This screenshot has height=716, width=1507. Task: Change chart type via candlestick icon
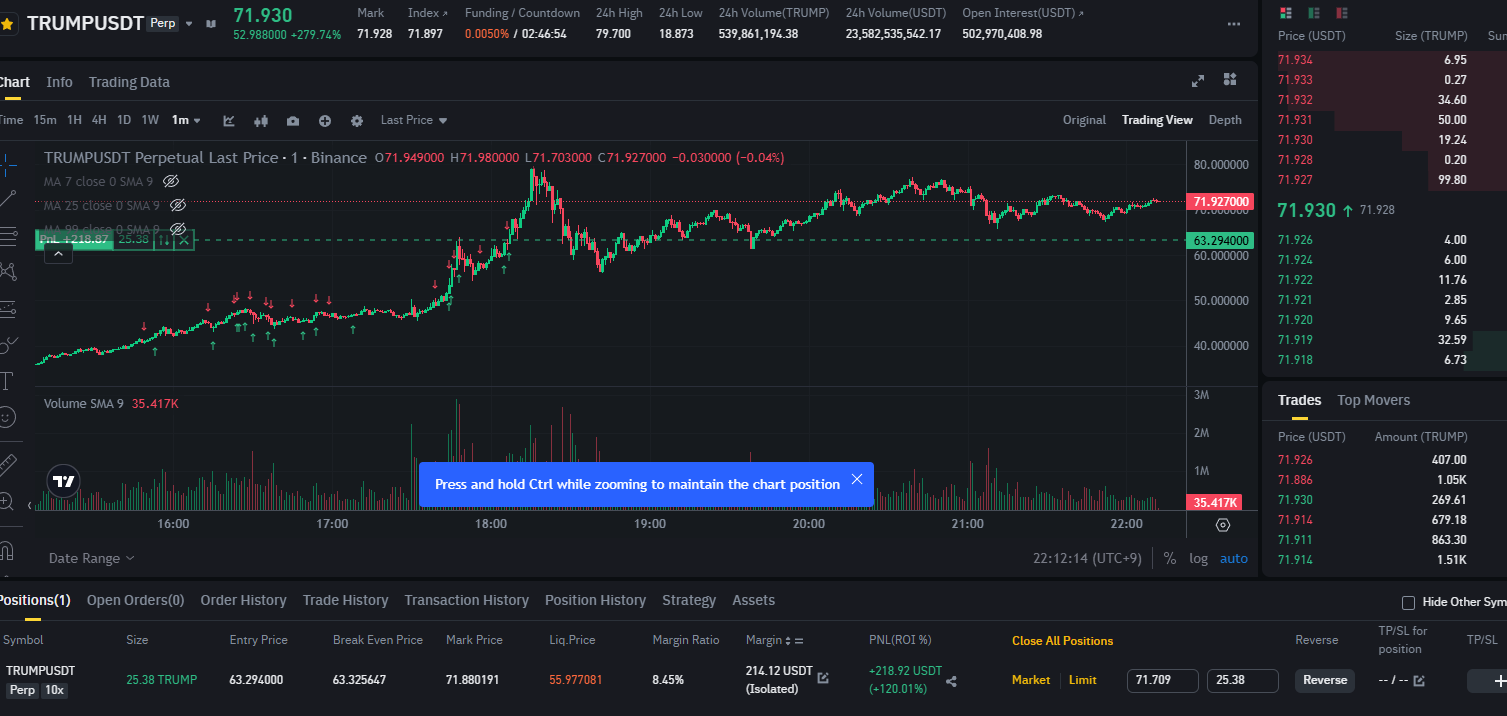point(261,121)
